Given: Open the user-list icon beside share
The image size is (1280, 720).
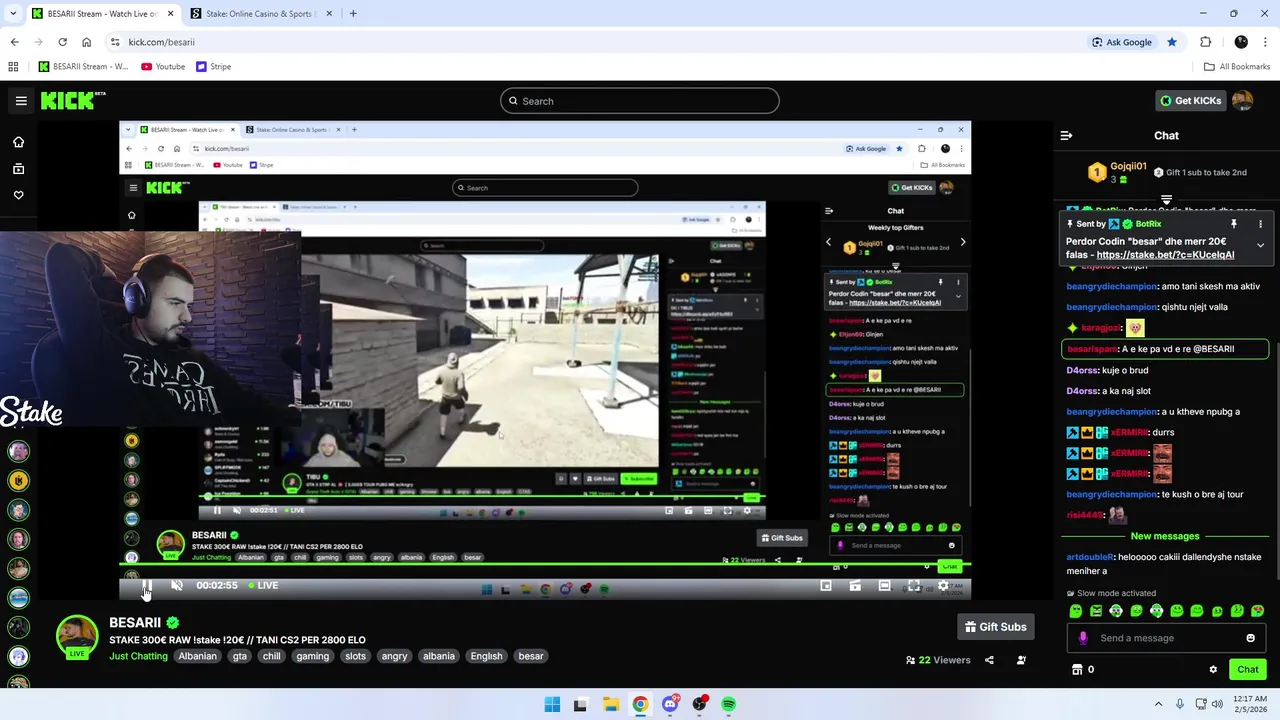Looking at the screenshot, I should (x=1021, y=660).
